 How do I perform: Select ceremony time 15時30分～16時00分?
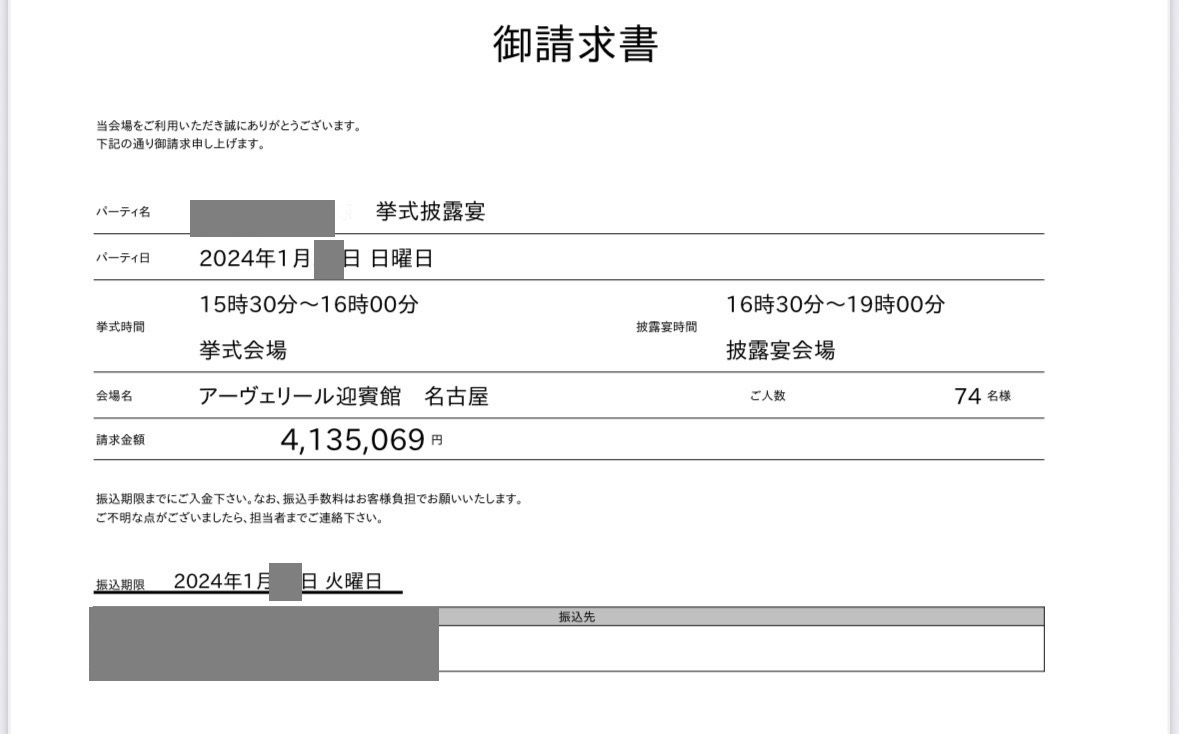coord(308,304)
